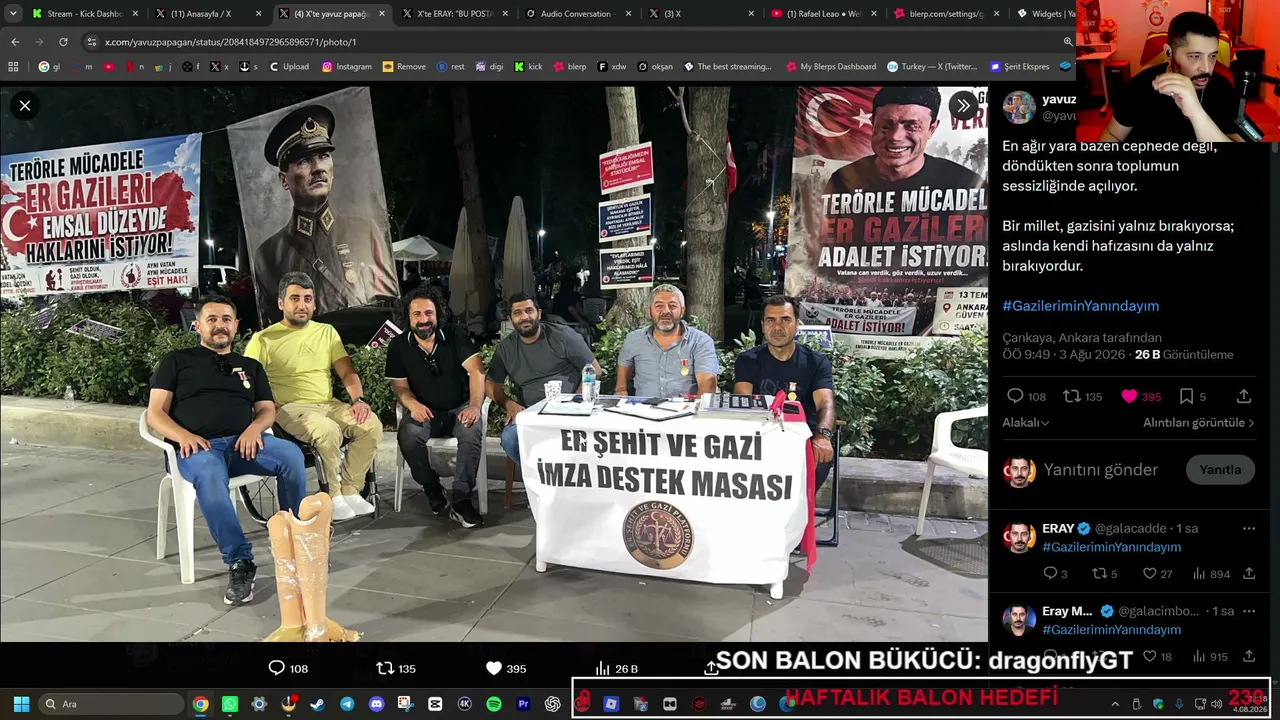Reply to ERAY @galacadde's comment

click(x=1050, y=574)
